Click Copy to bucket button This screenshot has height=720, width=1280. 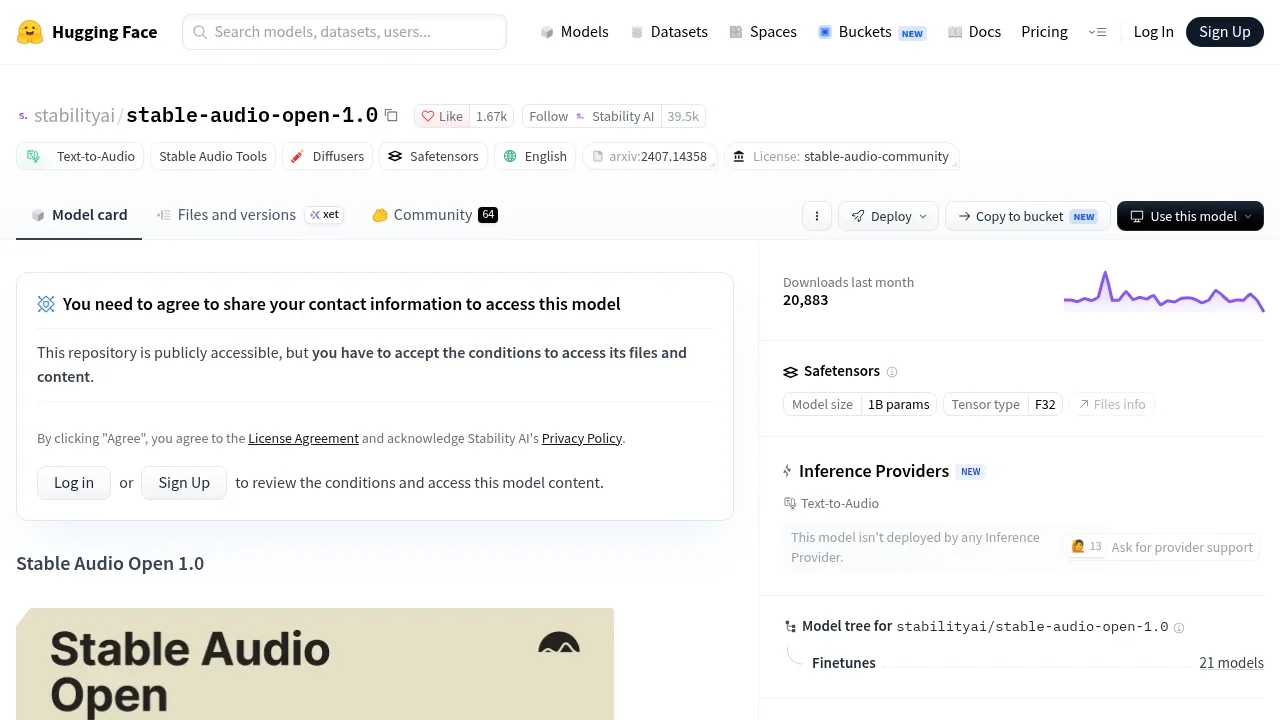(1027, 216)
